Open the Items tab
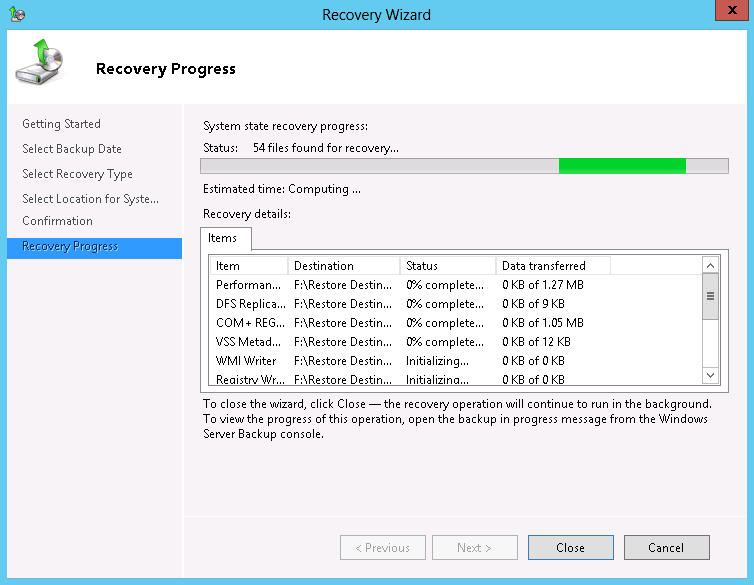The height and width of the screenshot is (585, 754). coord(222,238)
